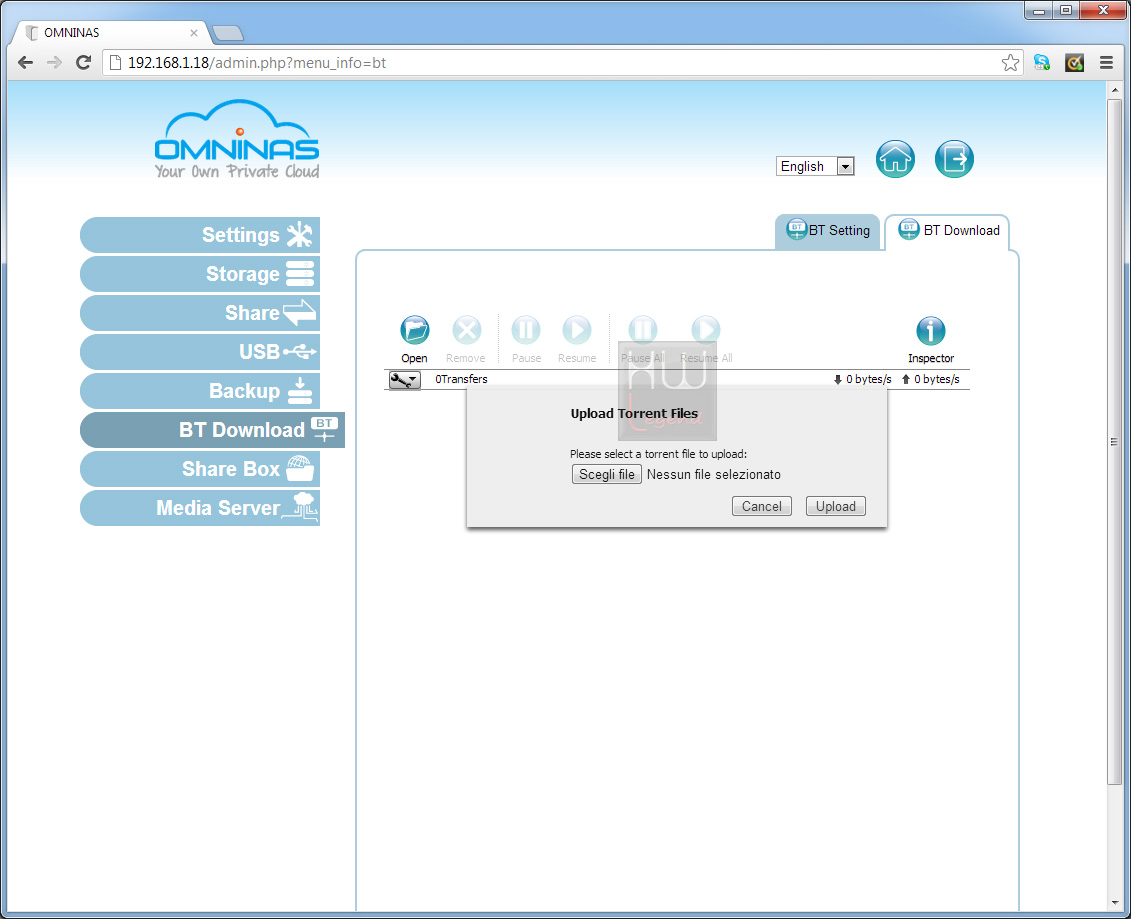
Task: Open the Storage sidebar menu
Action: (200, 274)
